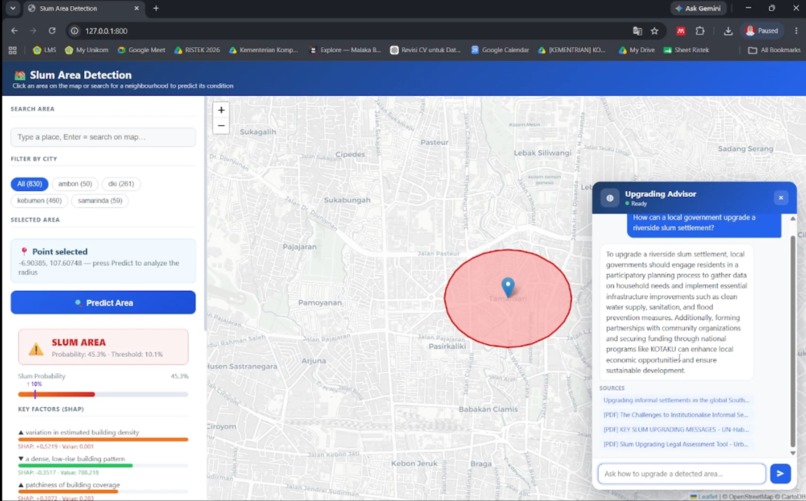
Task: Open the Google Calendar bookmark
Action: 500,50
